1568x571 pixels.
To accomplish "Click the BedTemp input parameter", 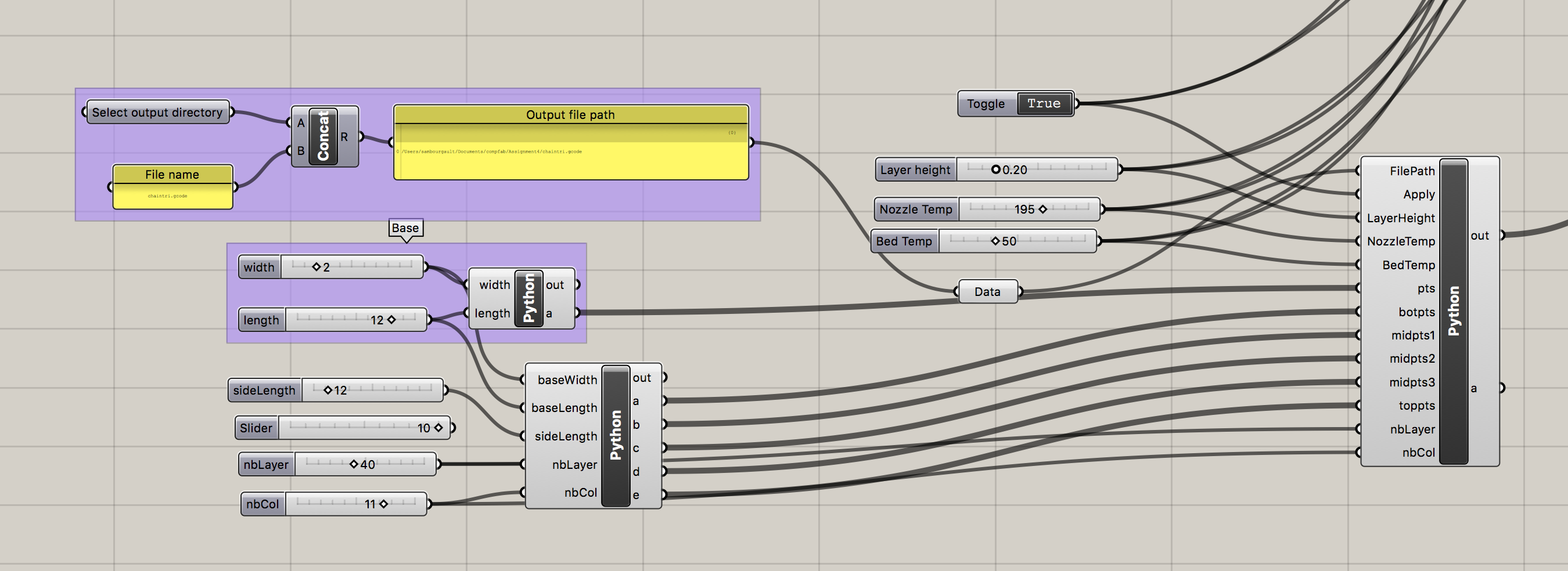I will point(1408,265).
